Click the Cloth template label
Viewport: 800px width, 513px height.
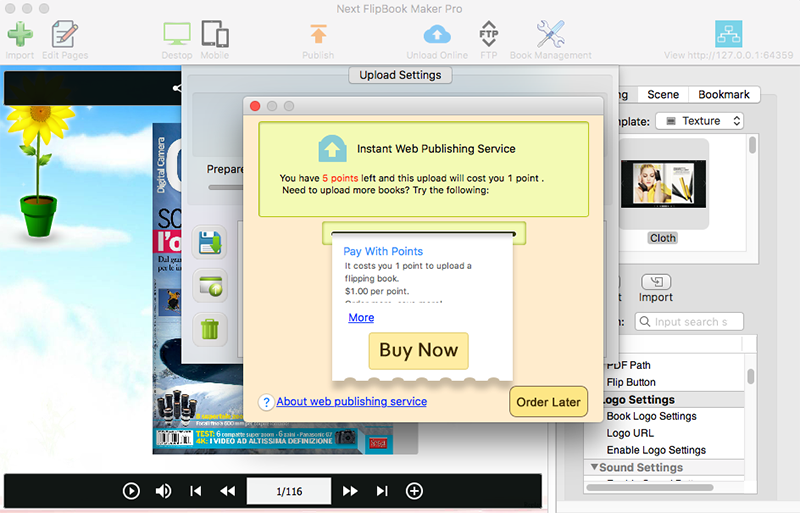click(663, 238)
